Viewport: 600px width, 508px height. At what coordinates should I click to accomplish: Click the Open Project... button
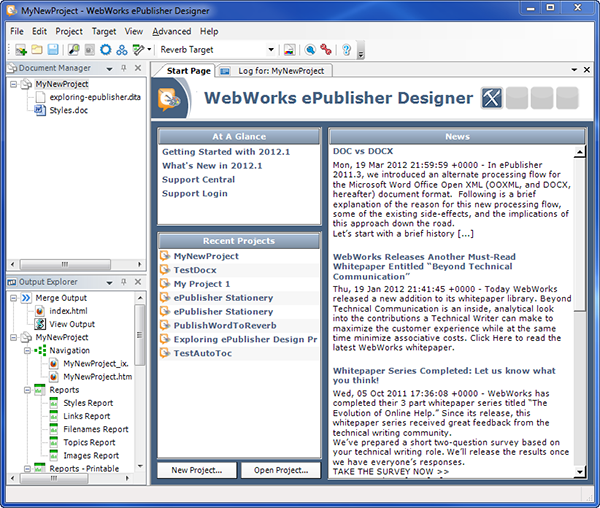281,470
